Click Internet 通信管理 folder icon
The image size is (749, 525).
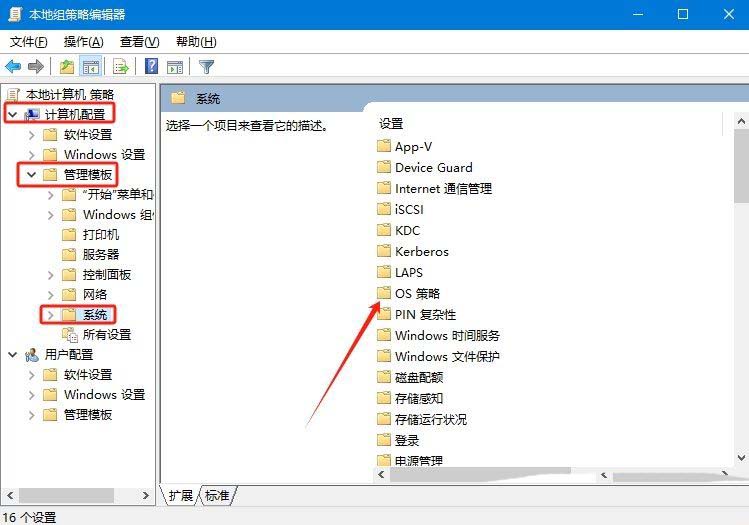[384, 188]
